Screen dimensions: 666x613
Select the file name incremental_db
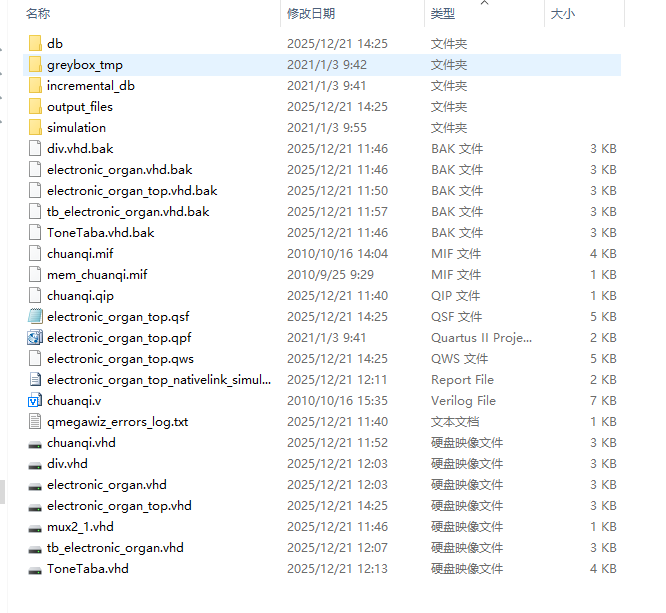91,86
